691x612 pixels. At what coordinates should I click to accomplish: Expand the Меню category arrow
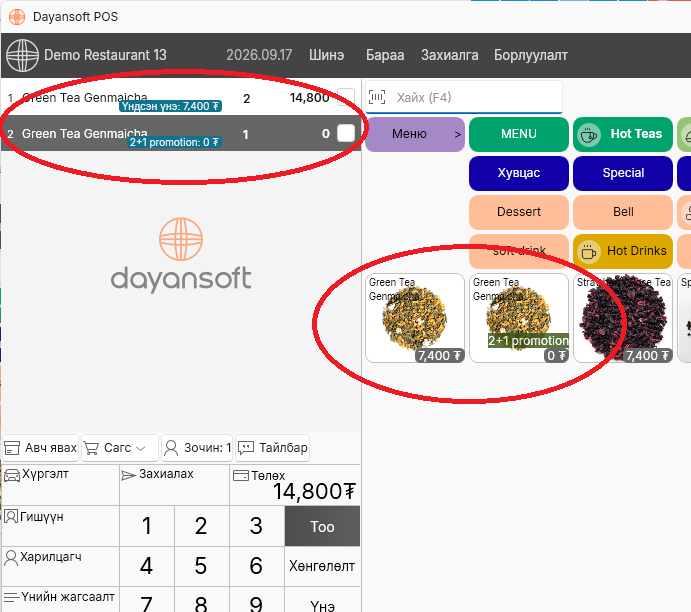tap(458, 134)
